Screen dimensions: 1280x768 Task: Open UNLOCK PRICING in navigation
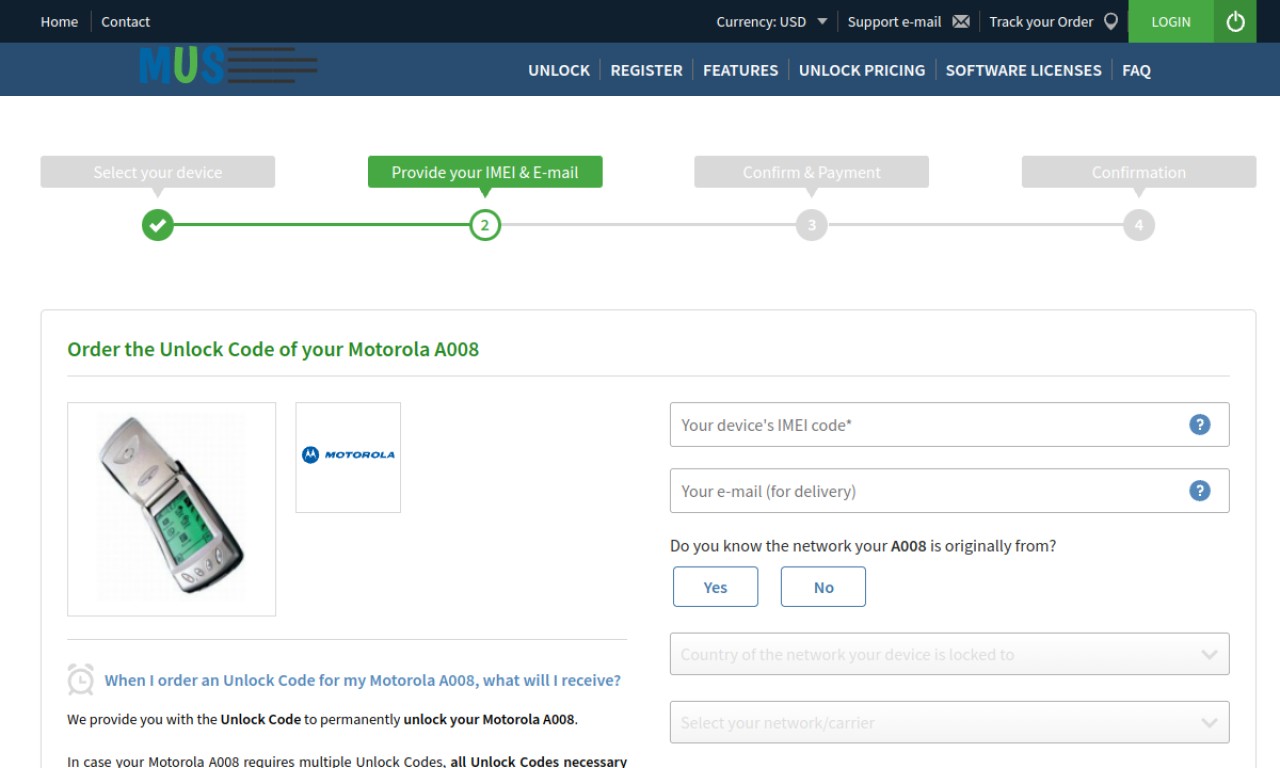(x=862, y=70)
